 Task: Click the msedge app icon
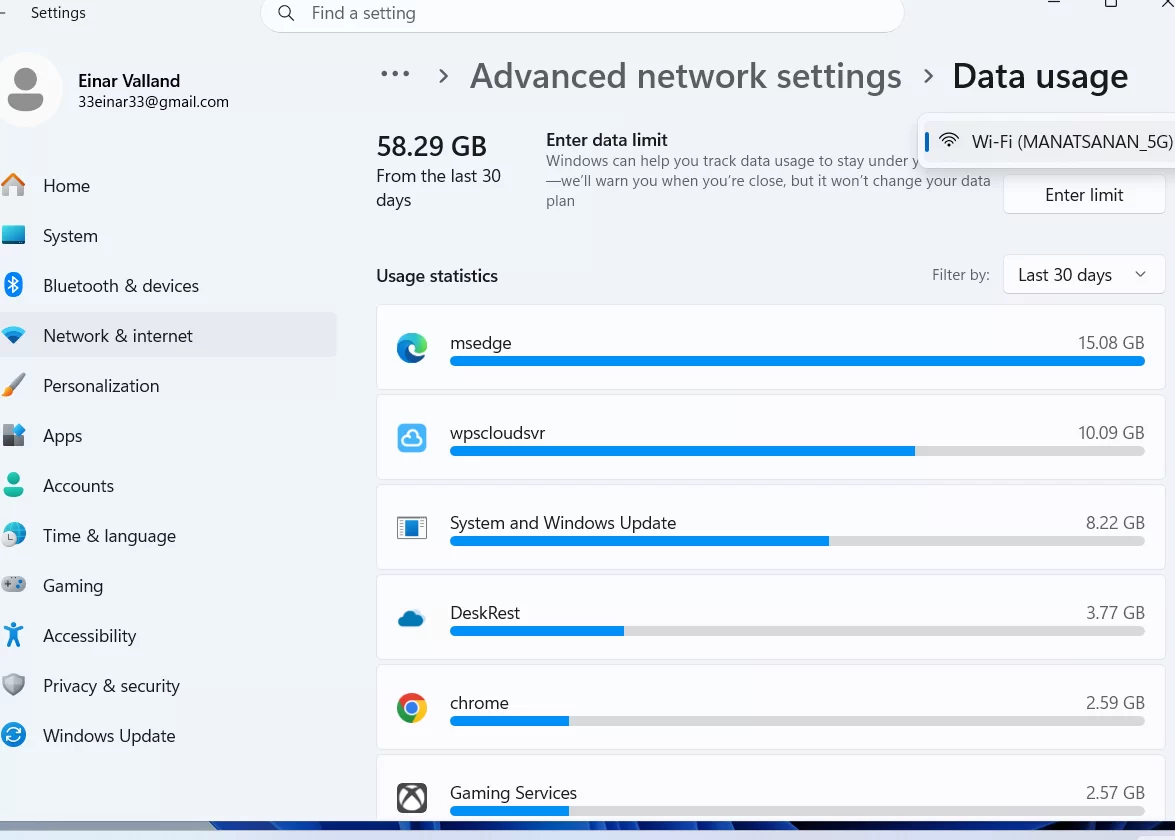[411, 348]
